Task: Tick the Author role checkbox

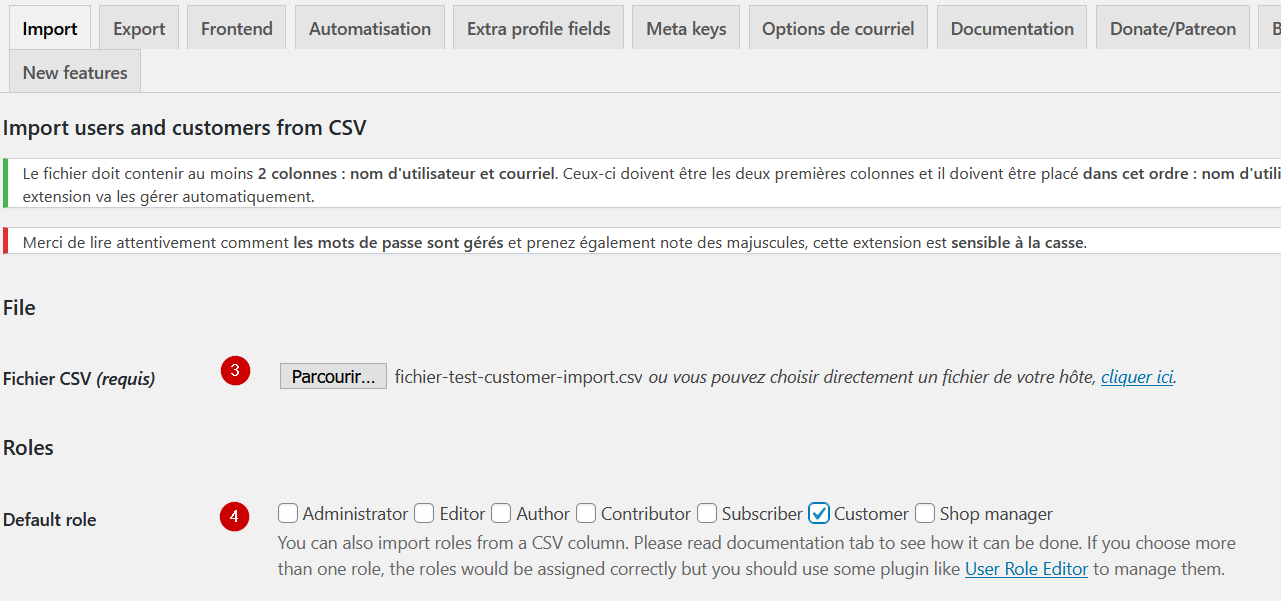Action: [501, 513]
